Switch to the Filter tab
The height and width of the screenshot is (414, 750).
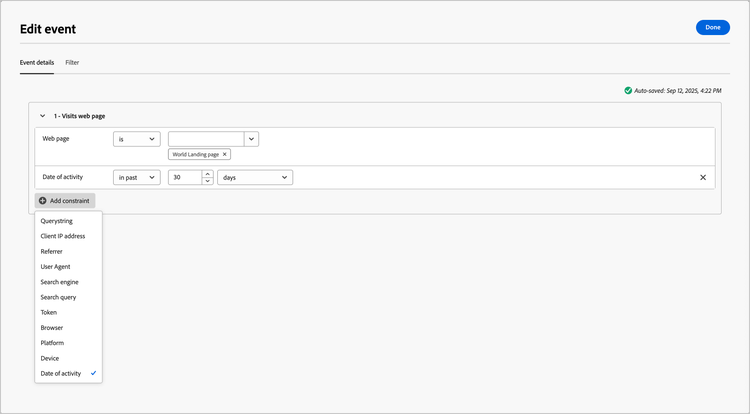point(72,62)
